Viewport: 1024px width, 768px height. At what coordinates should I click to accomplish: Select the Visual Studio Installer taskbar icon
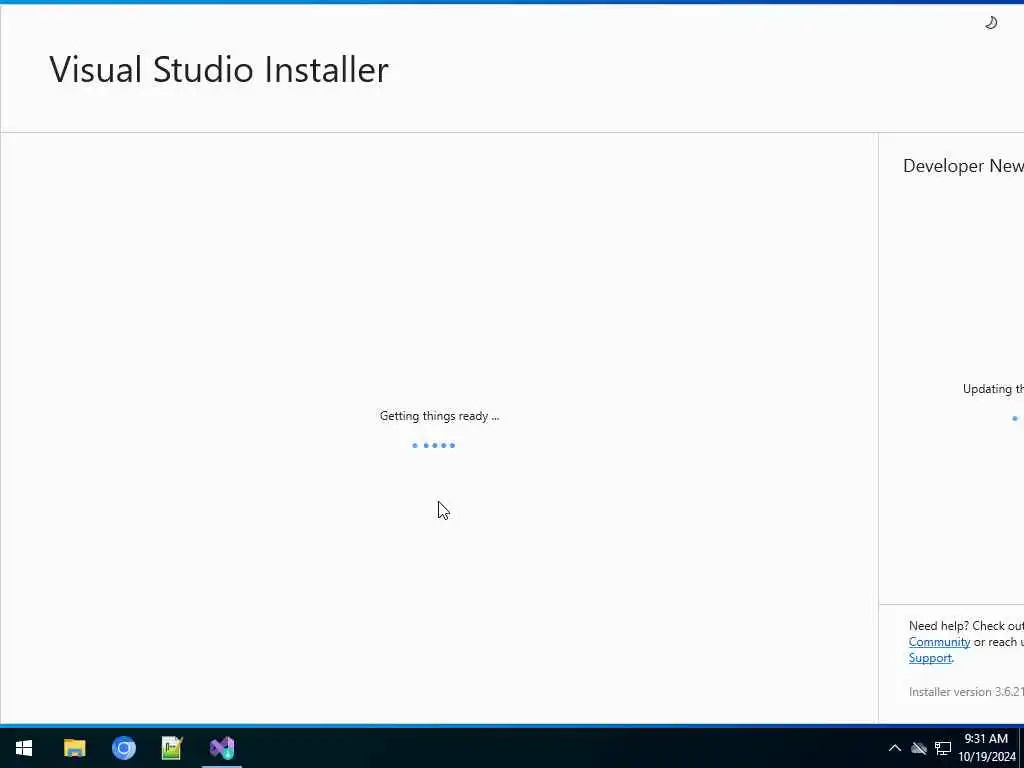[x=221, y=748]
